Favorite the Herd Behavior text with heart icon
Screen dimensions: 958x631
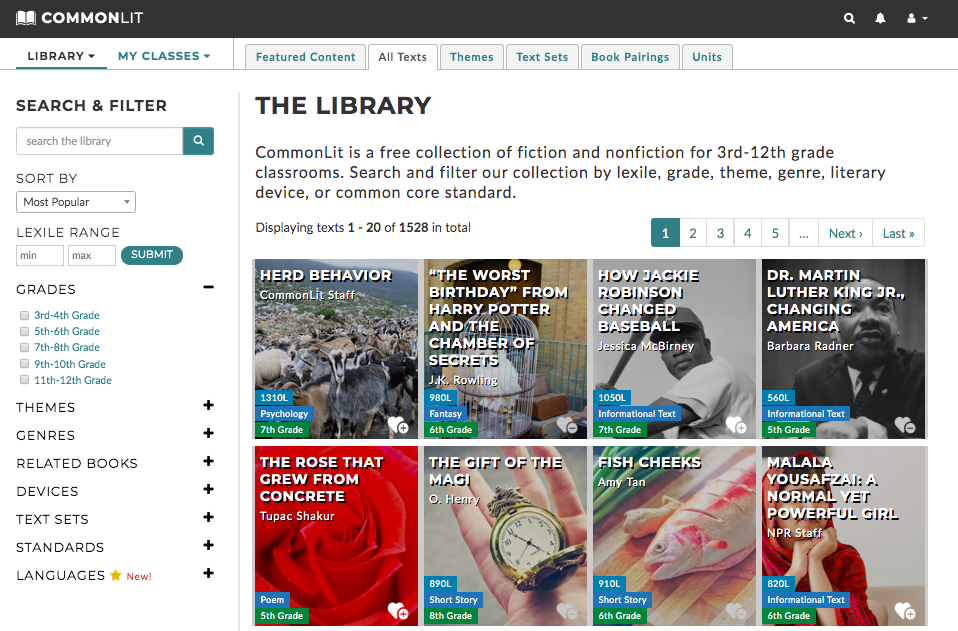pyautogui.click(x=398, y=424)
